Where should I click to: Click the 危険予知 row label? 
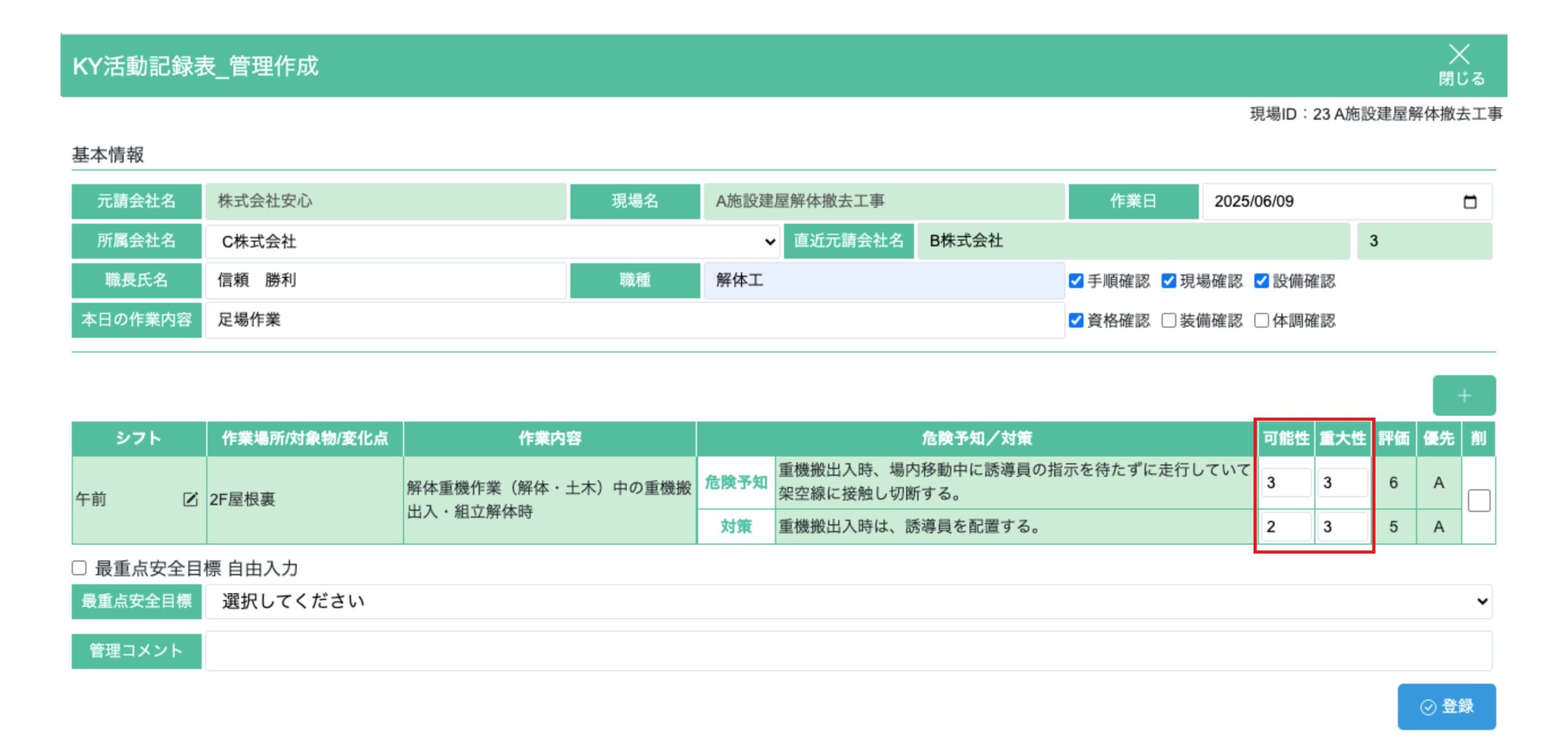[736, 482]
